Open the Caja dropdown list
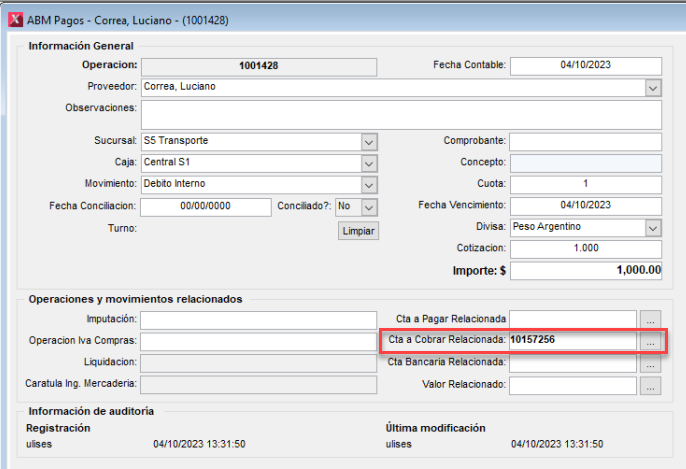 point(369,163)
